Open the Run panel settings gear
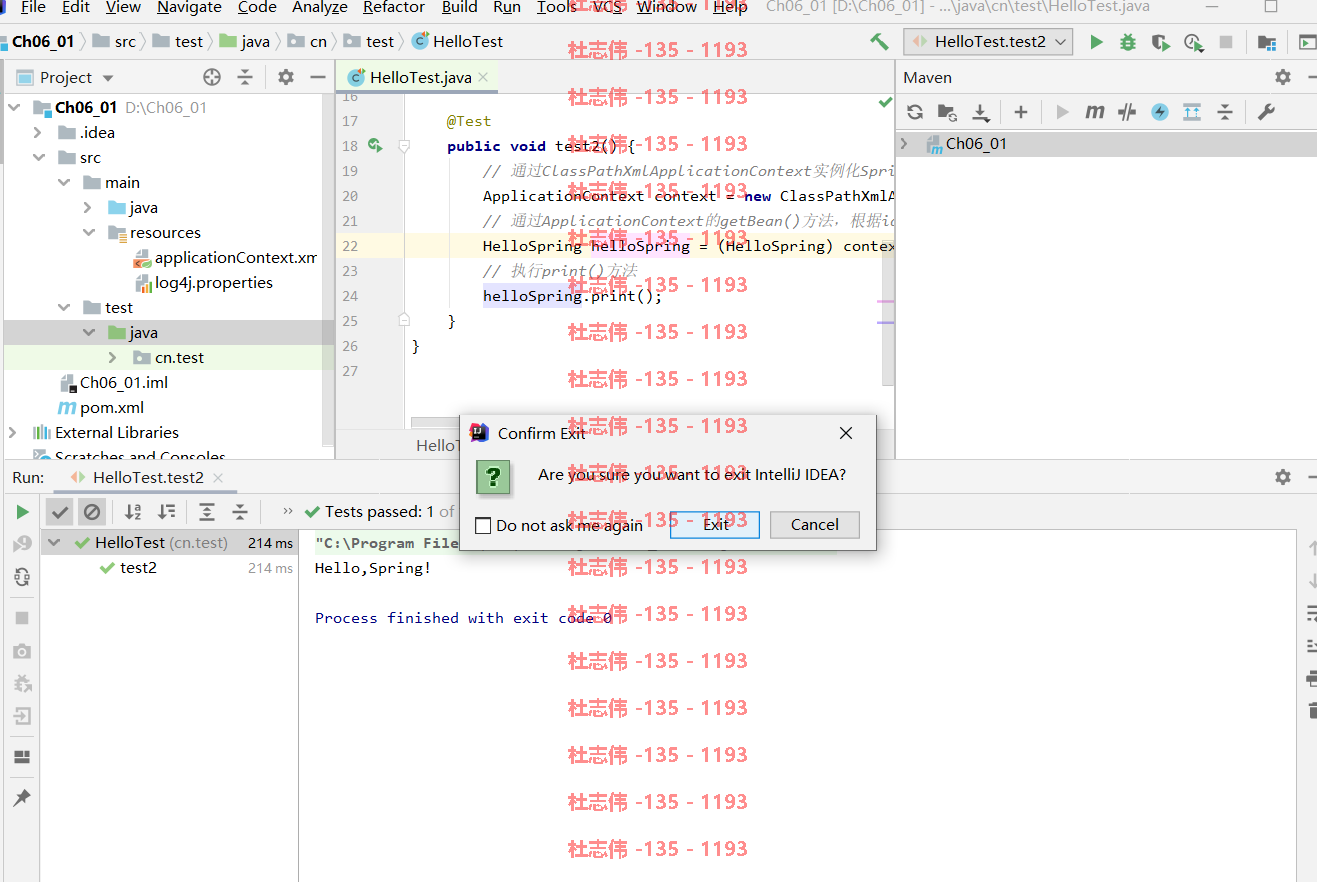Viewport: 1317px width, 882px height. 1283,477
